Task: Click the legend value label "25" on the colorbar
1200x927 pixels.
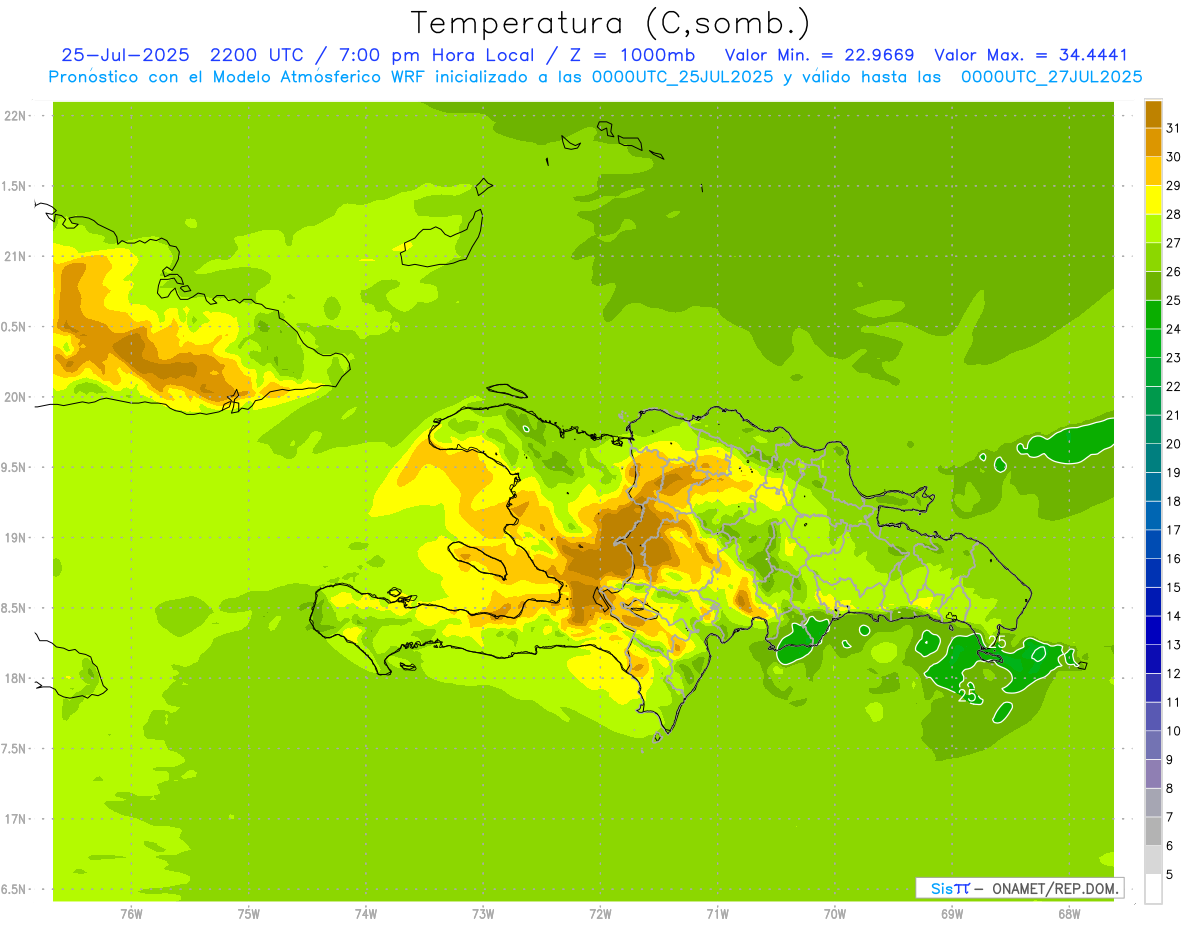Action: (x=1174, y=300)
